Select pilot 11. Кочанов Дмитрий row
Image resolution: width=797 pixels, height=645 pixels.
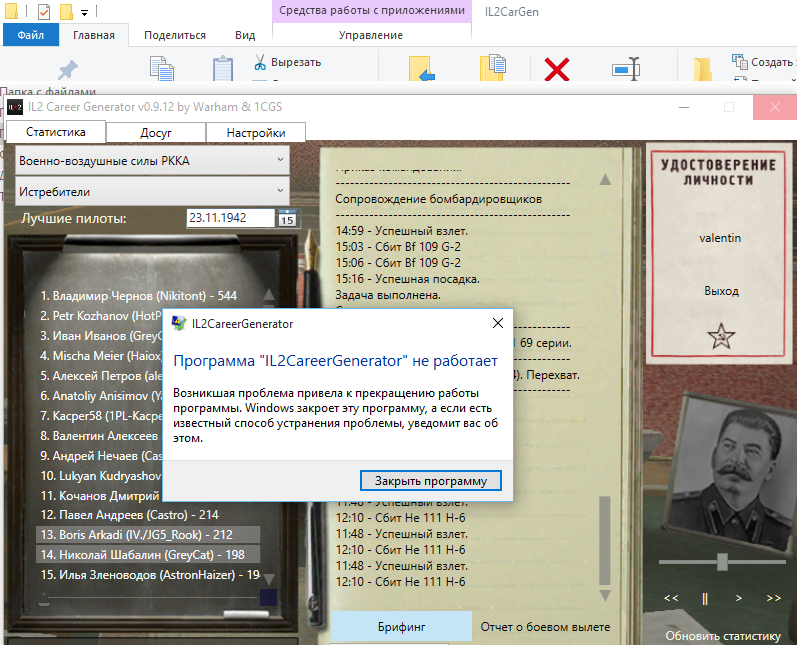point(101,496)
